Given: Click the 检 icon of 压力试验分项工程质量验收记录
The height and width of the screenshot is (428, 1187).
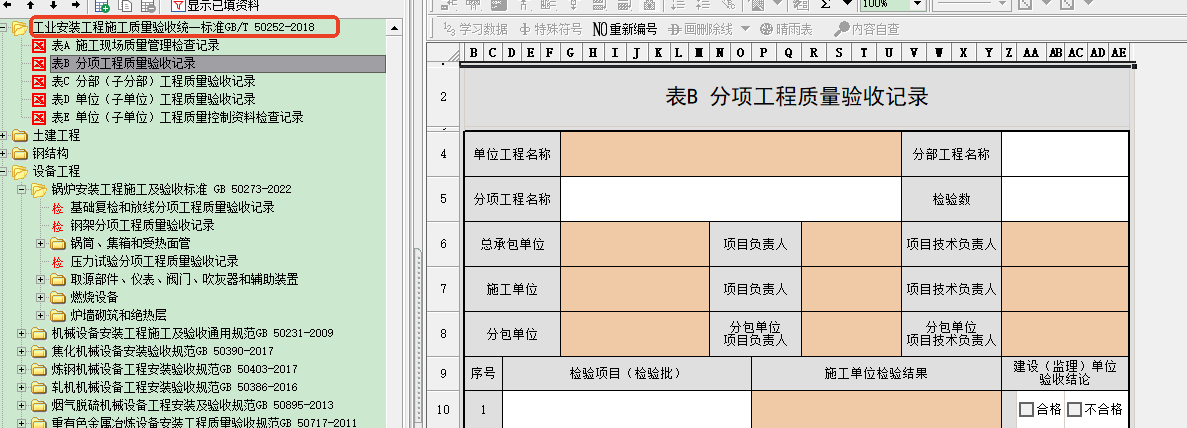Looking at the screenshot, I should click(57, 261).
